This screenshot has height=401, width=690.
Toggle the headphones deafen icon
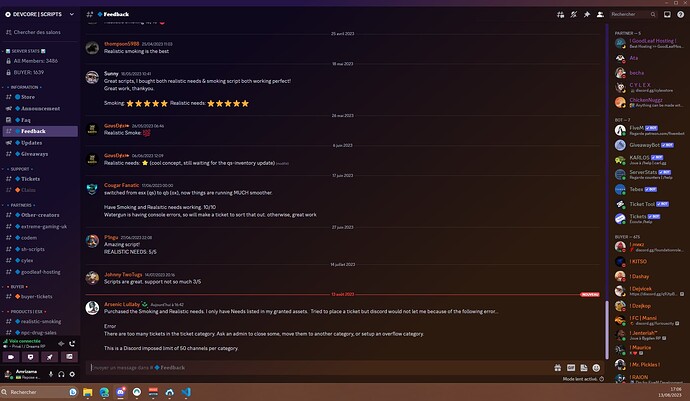click(61, 374)
